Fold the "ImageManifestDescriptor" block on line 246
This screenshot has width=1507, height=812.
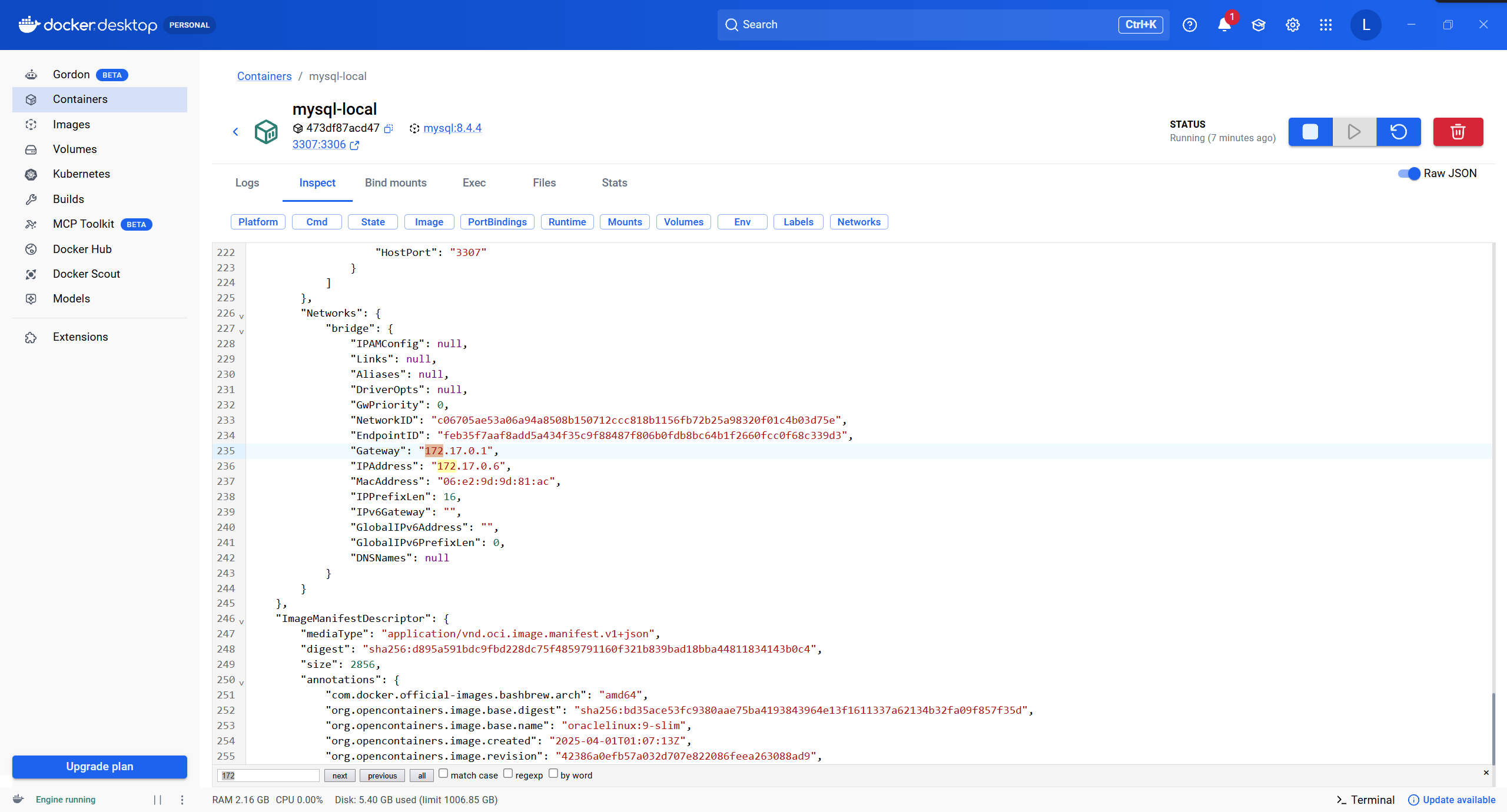pos(241,621)
